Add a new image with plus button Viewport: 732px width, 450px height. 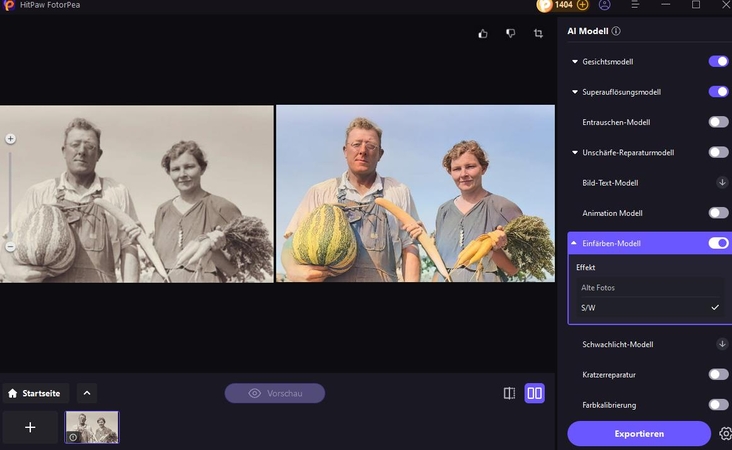pyautogui.click(x=30, y=427)
